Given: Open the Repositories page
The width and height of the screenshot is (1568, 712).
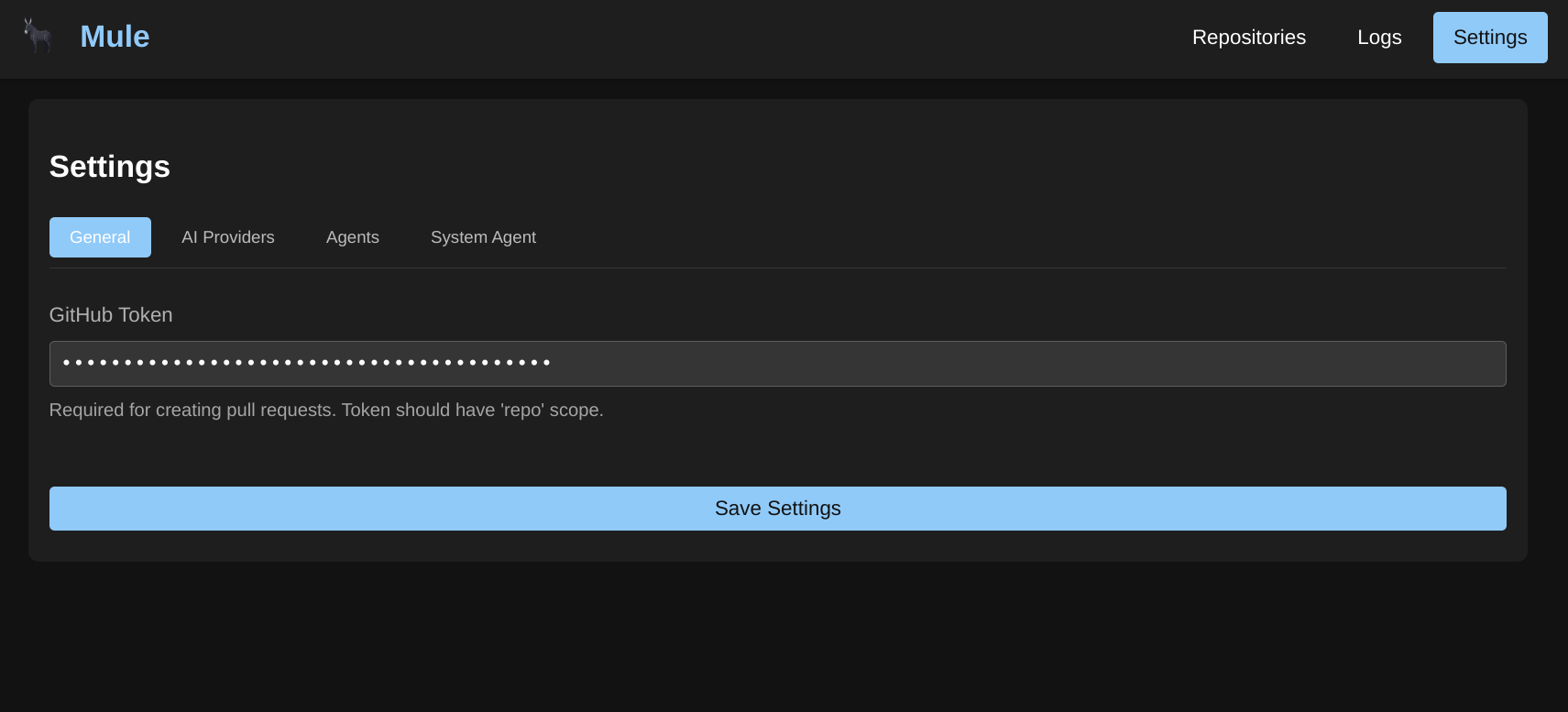Looking at the screenshot, I should pyautogui.click(x=1248, y=38).
